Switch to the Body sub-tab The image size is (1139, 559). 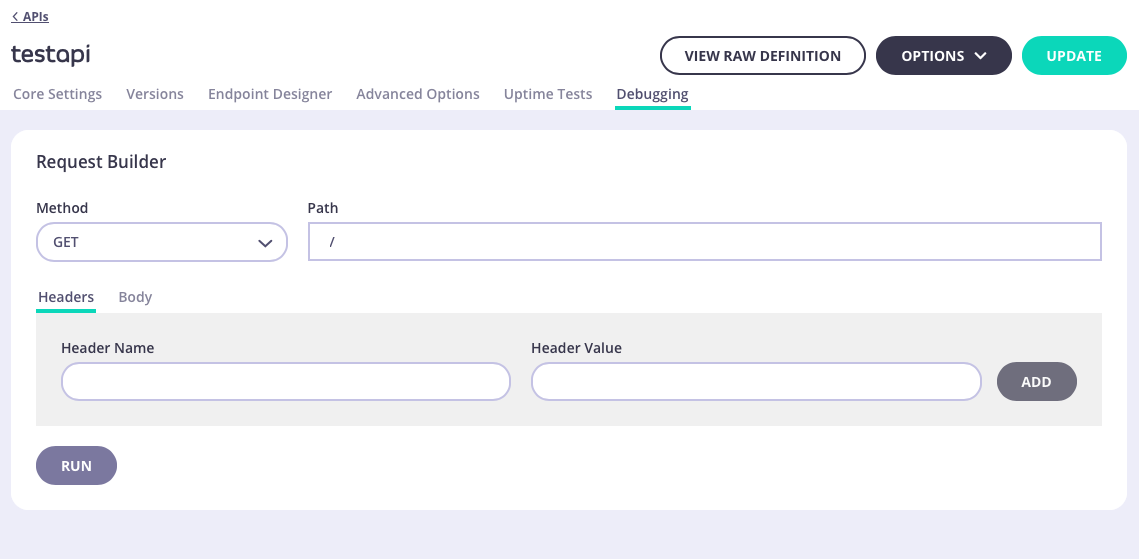coord(135,297)
